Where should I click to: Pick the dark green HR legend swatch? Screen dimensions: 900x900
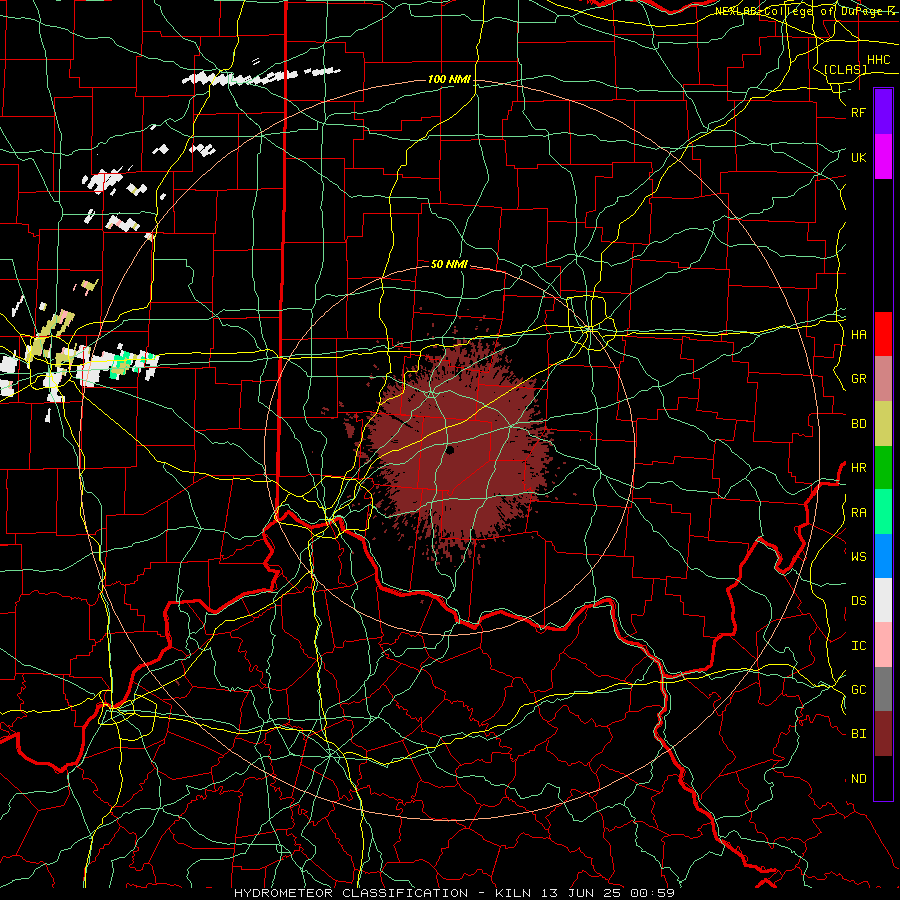click(x=883, y=468)
